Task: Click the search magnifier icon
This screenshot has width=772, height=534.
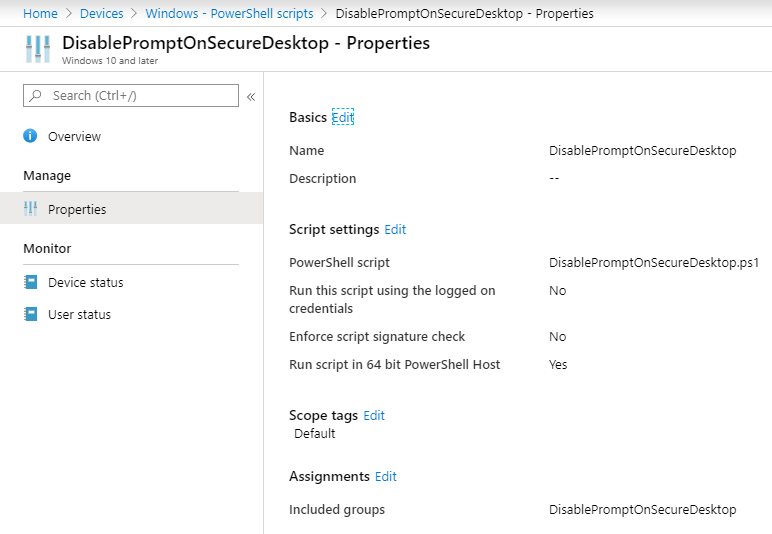Action: click(35, 95)
